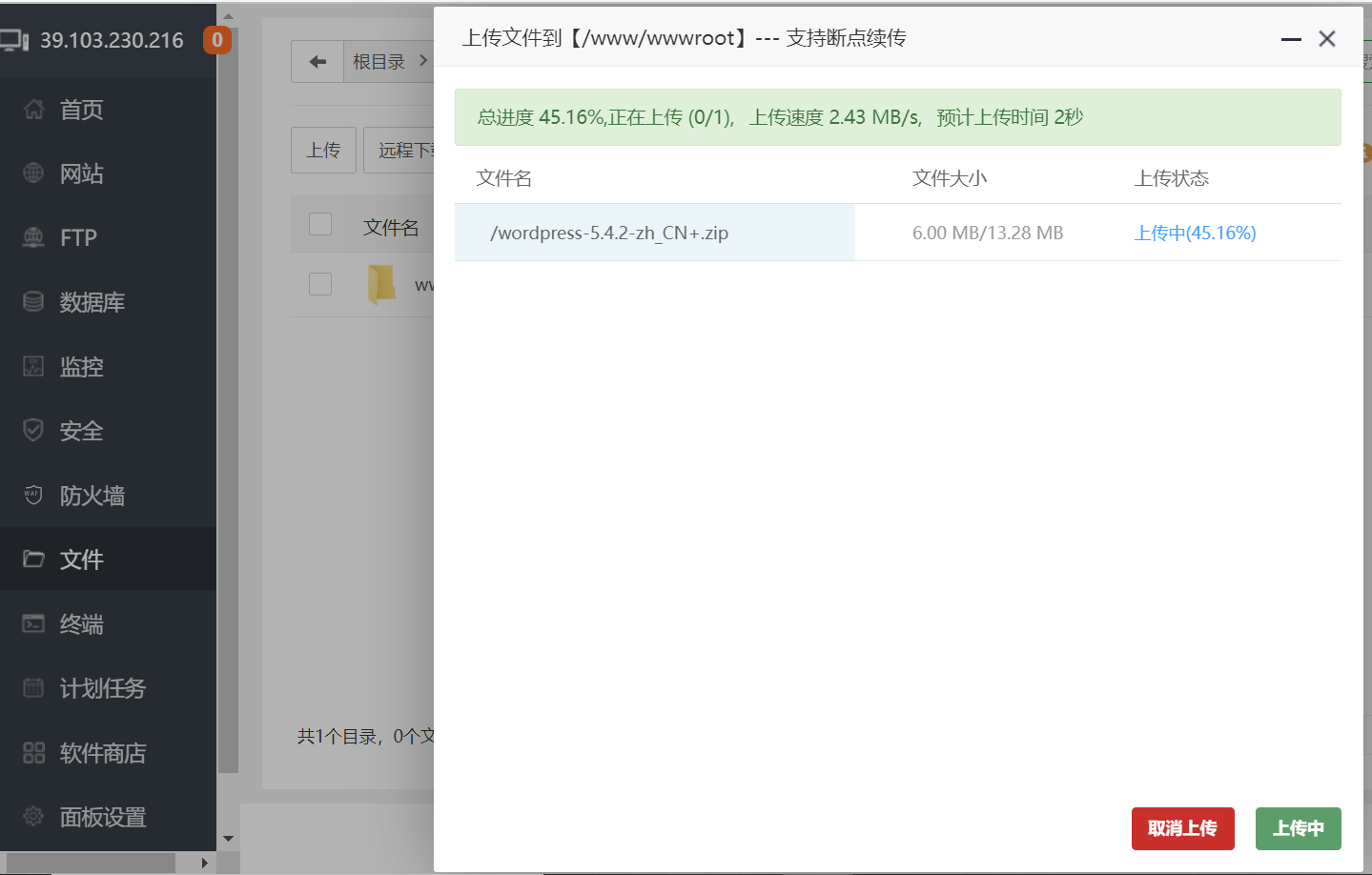The width and height of the screenshot is (1372, 875).
Task: Click the 文件名 header in background file list
Action: coord(391,227)
